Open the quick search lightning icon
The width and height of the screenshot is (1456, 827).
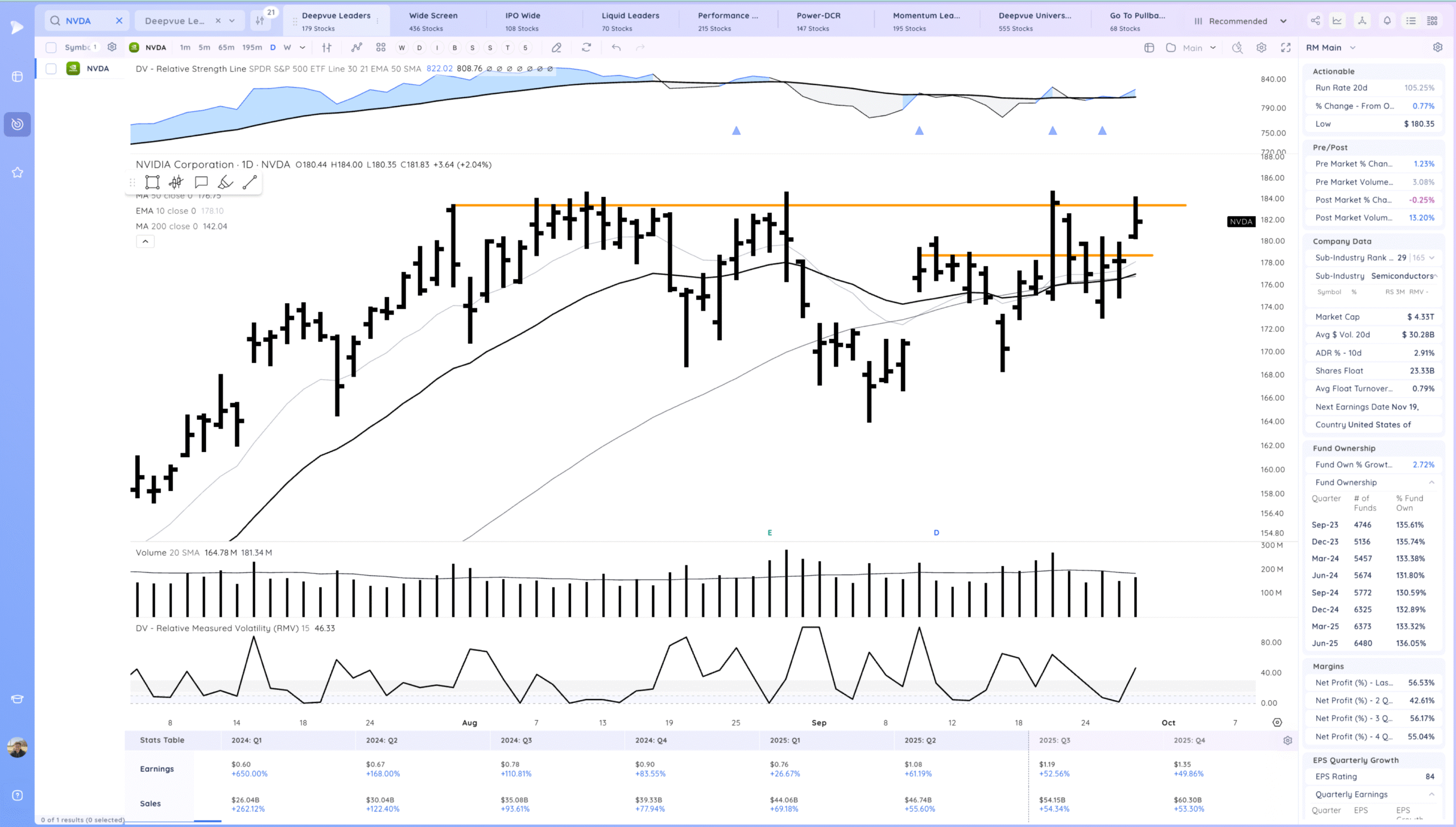pos(1237,48)
